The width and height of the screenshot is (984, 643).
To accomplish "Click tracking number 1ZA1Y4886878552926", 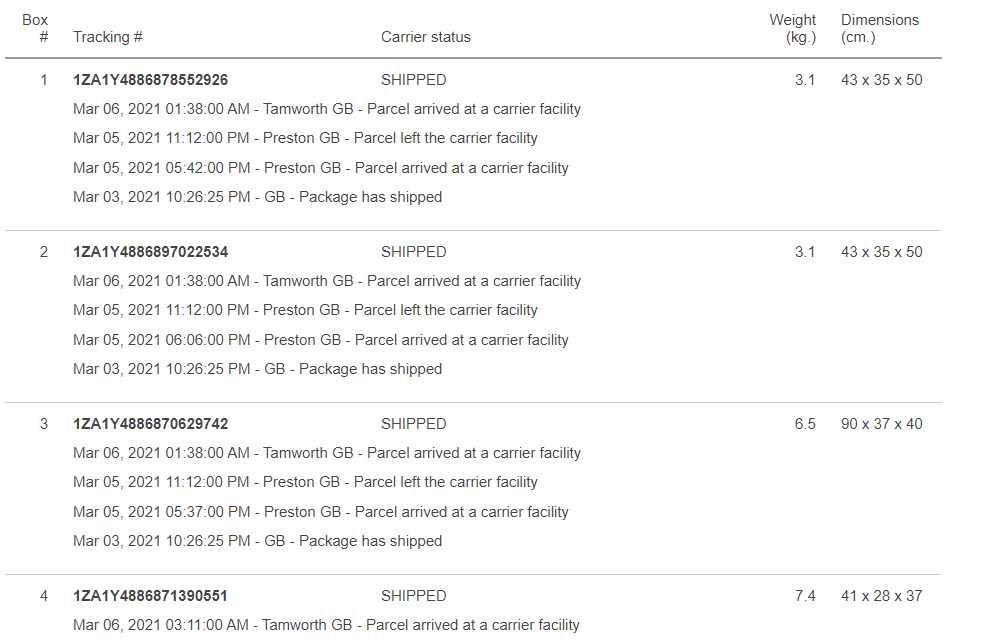I will coord(150,80).
